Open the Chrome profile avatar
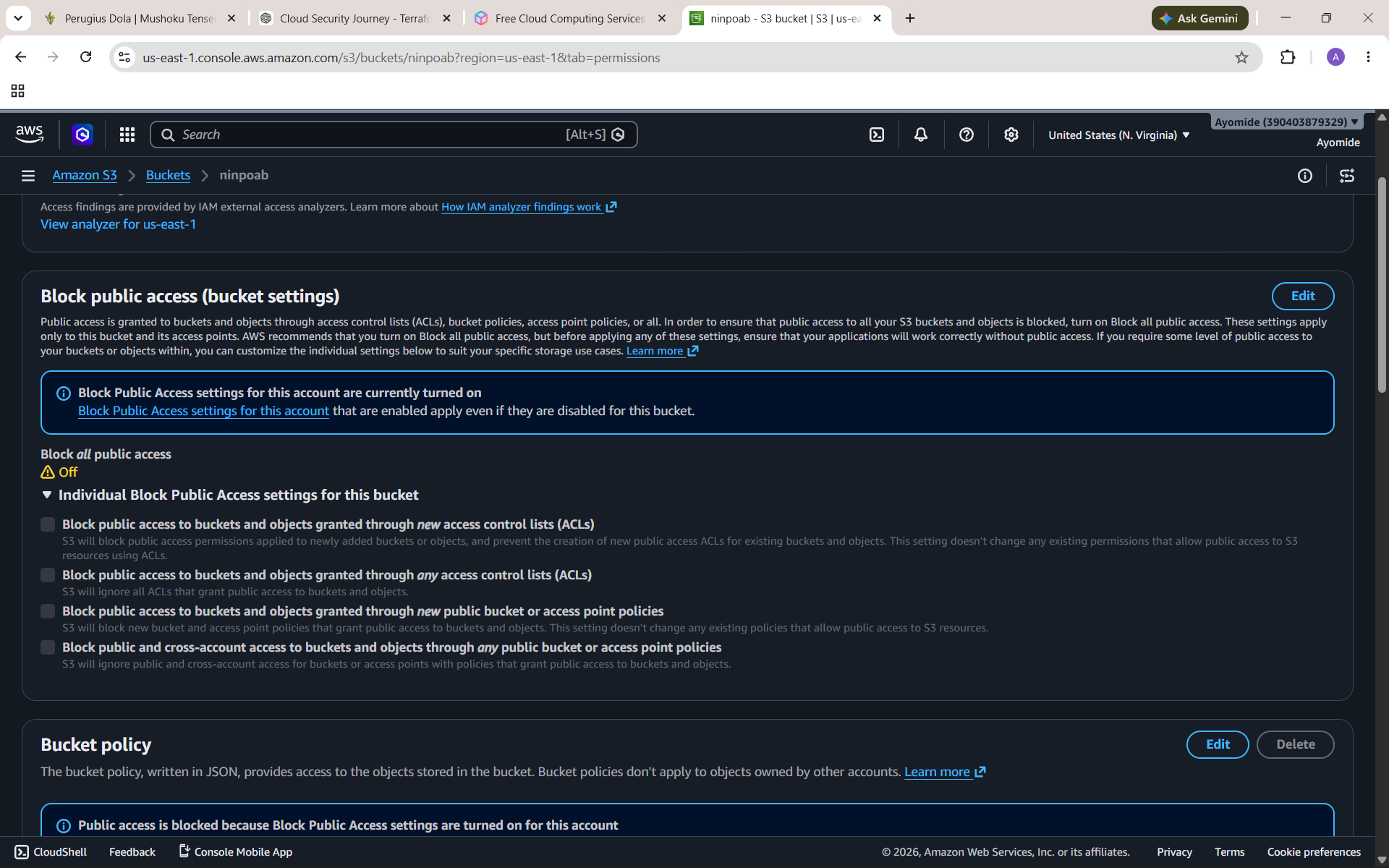Screen dimensions: 1389x868 (1335, 57)
